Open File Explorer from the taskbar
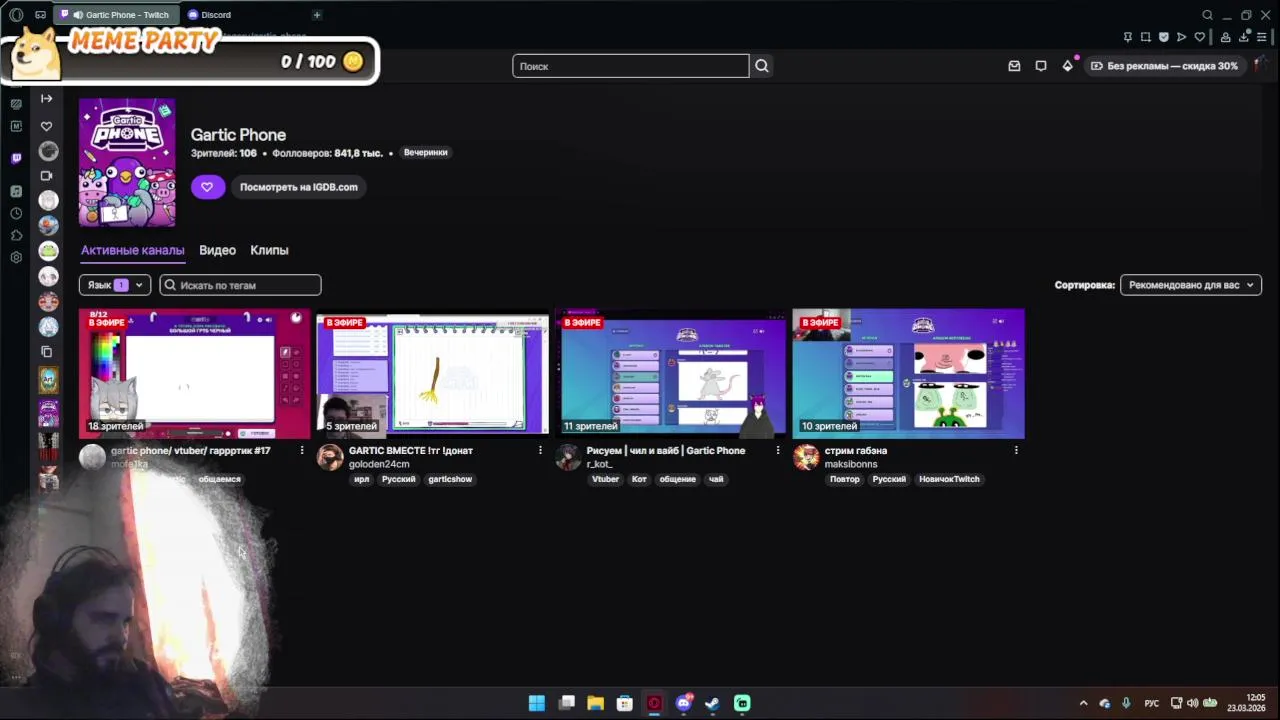 click(595, 703)
